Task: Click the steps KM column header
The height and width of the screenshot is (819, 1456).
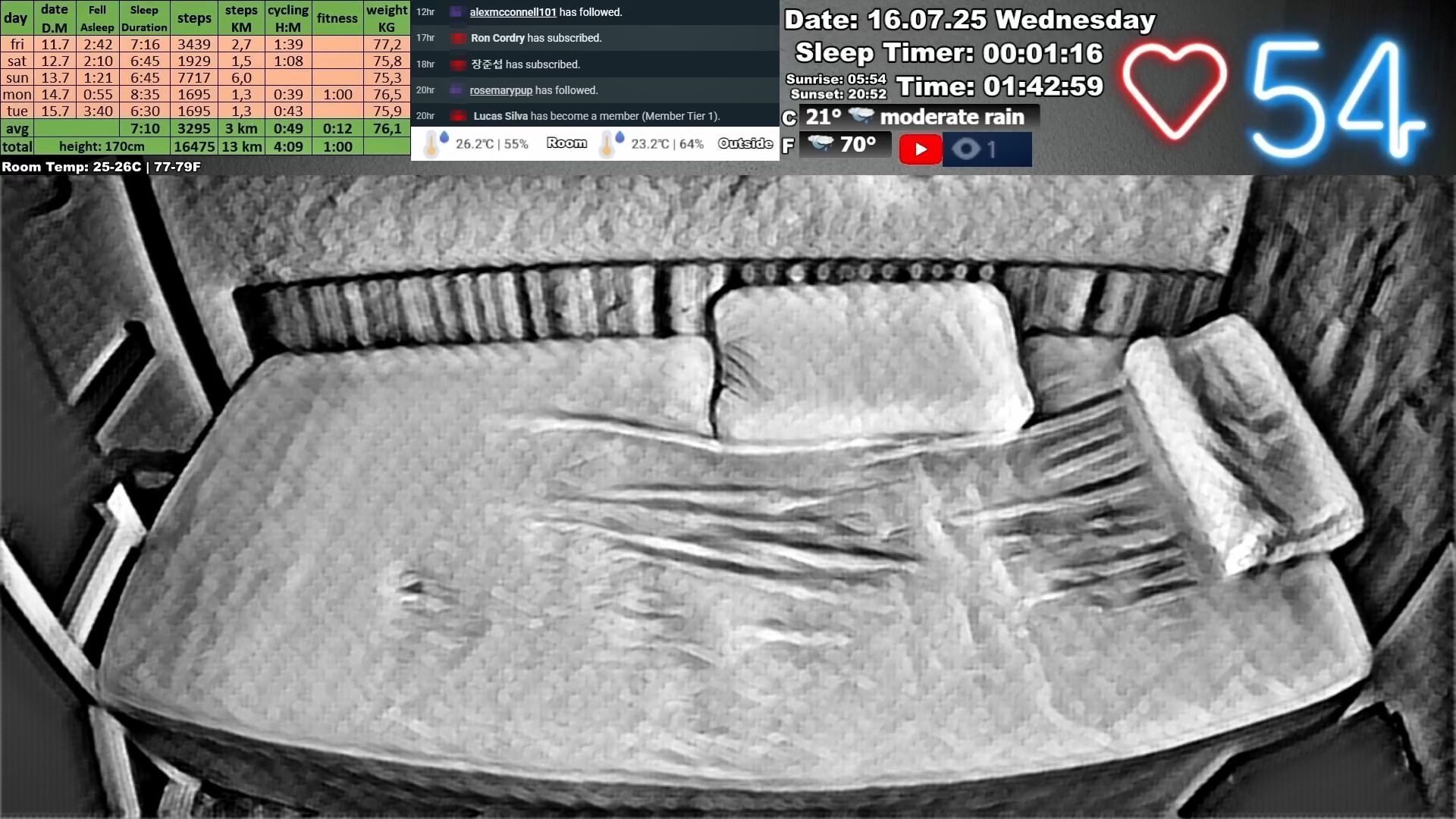Action: pyautogui.click(x=241, y=18)
